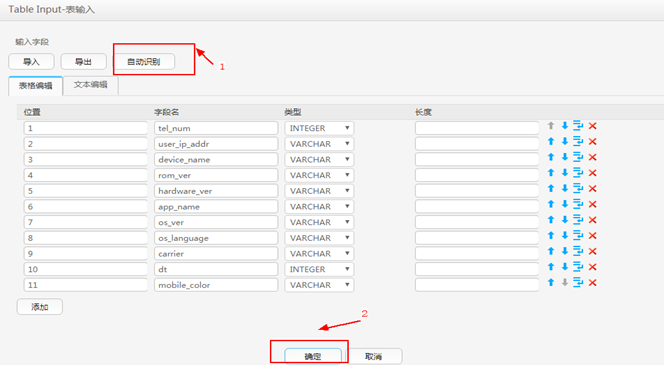Open the type dropdown for tel_num
The height and width of the screenshot is (365, 664).
click(319, 128)
